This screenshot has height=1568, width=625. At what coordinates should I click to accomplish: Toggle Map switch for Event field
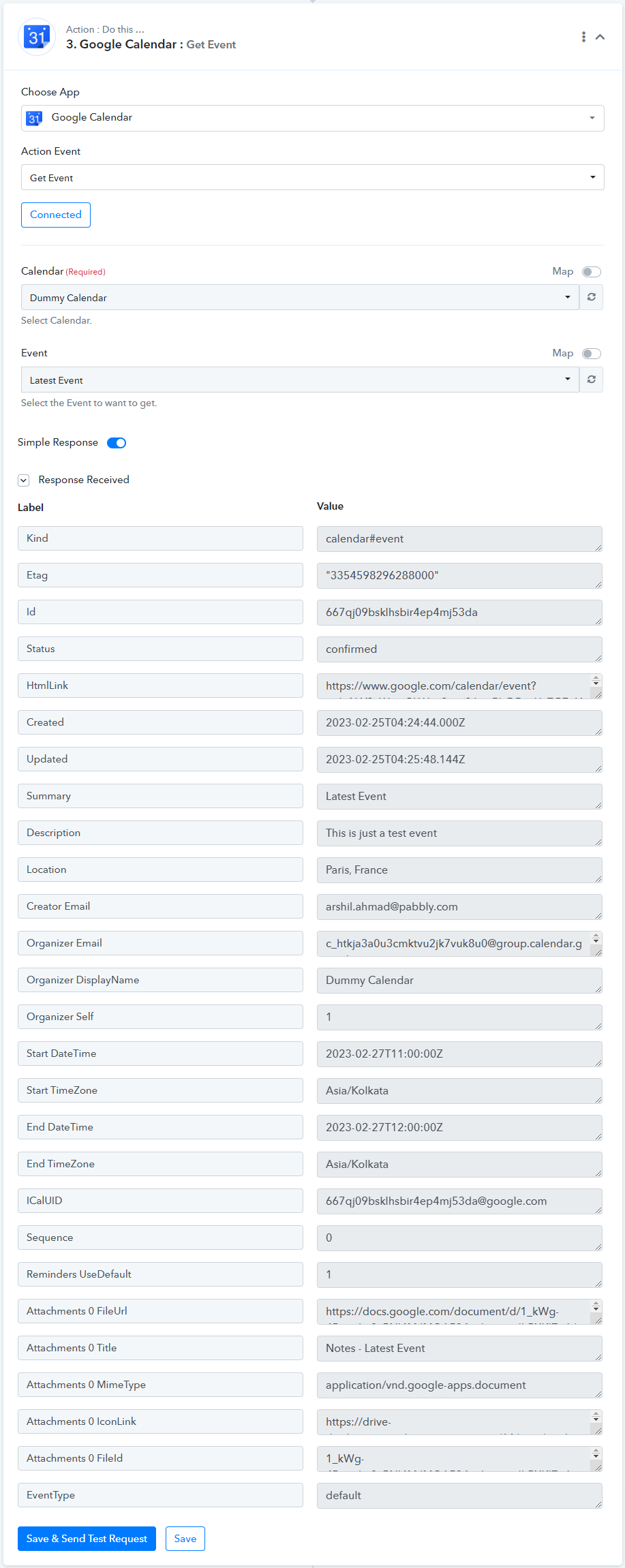[x=592, y=354]
